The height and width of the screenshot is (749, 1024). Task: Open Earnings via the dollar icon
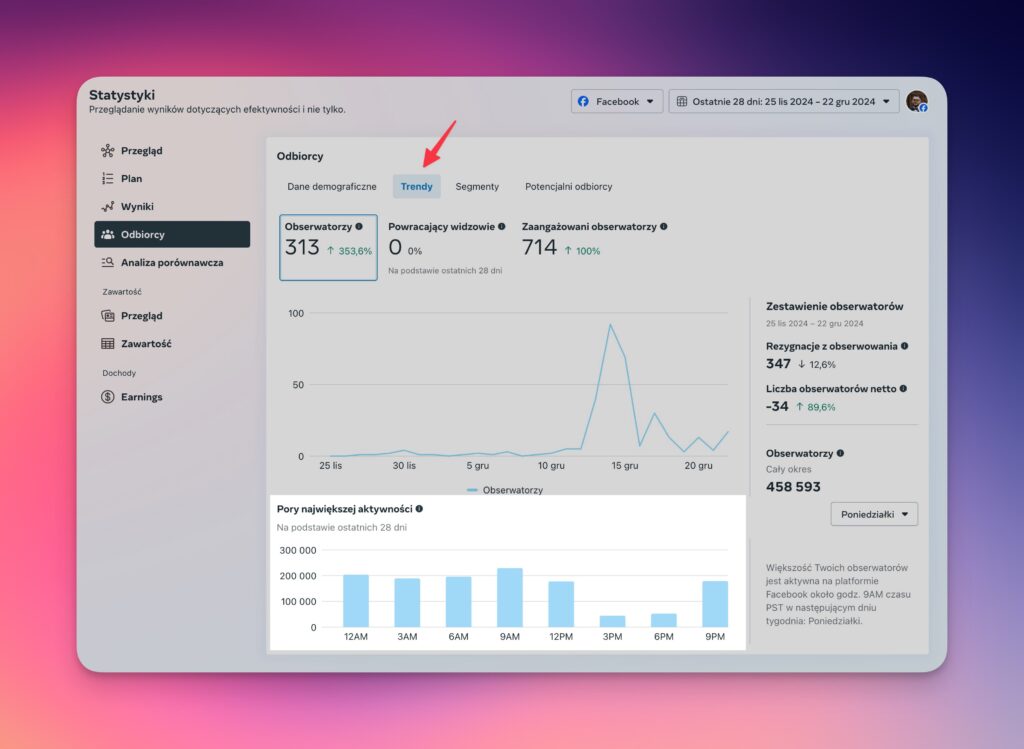point(108,397)
